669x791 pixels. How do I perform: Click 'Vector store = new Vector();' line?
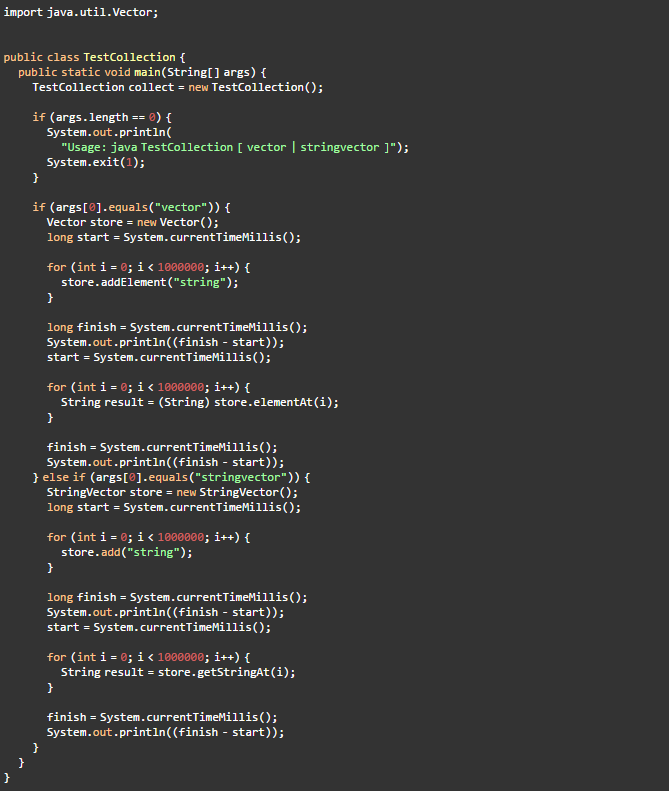pos(133,222)
